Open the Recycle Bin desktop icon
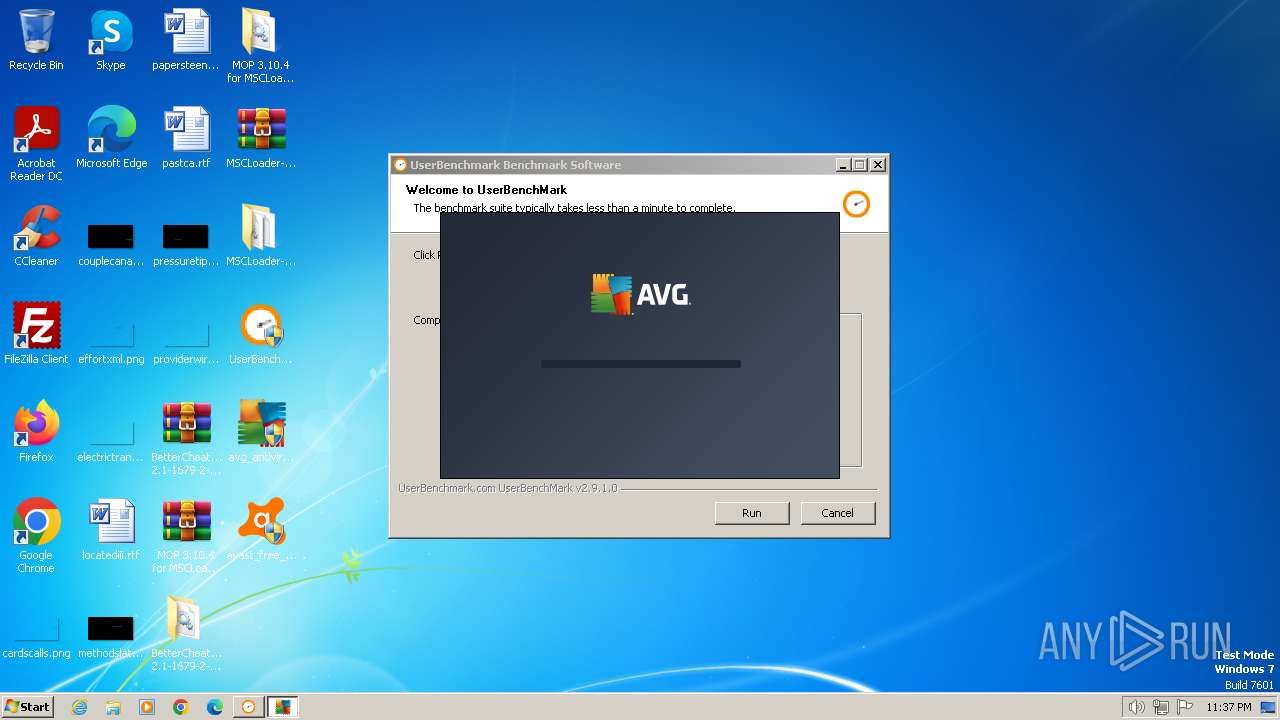This screenshot has height=720, width=1280. click(36, 40)
